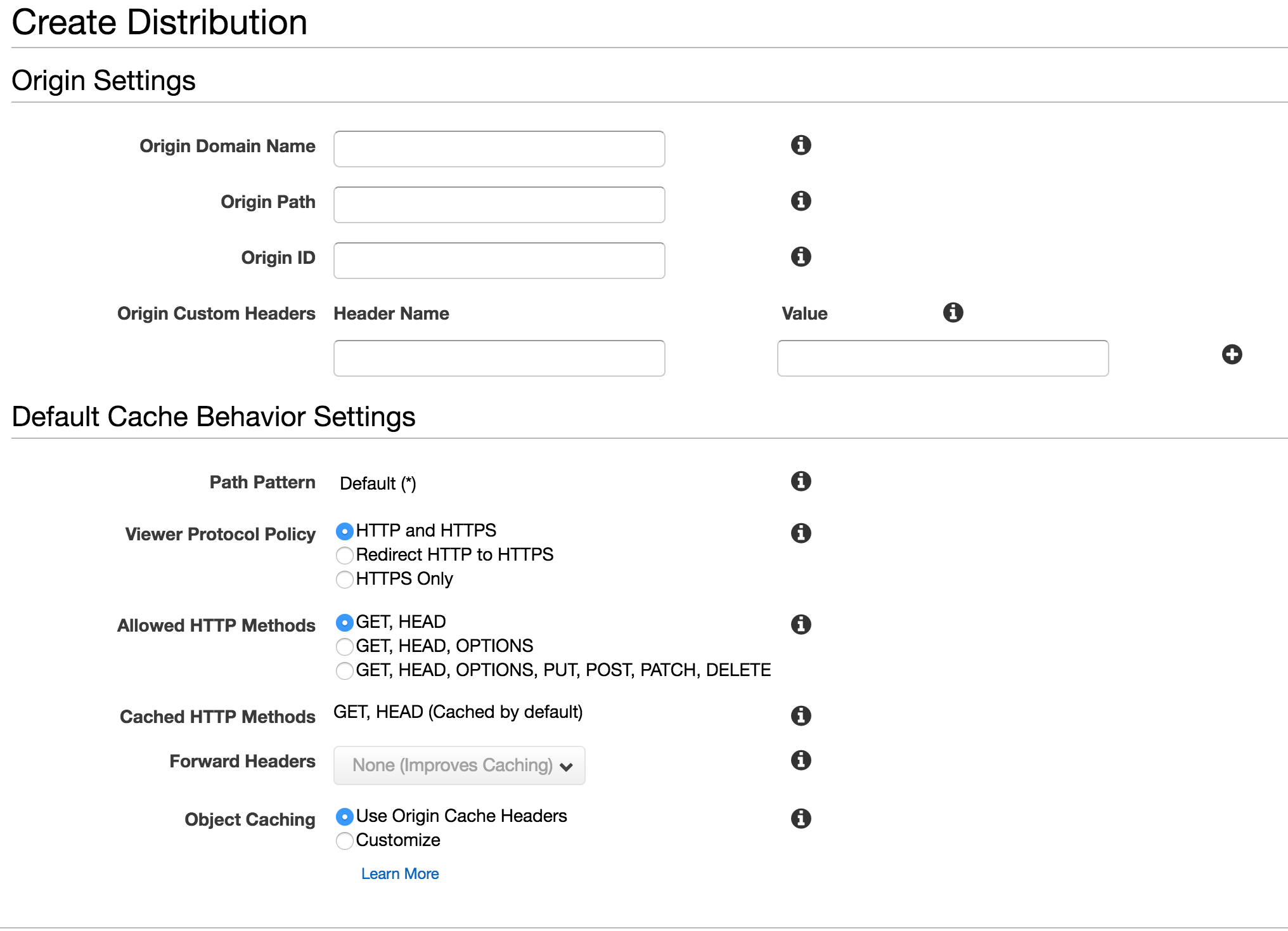The image size is (1288, 931).
Task: Select GET, HEAD, OPTIONS methods
Action: [x=344, y=647]
